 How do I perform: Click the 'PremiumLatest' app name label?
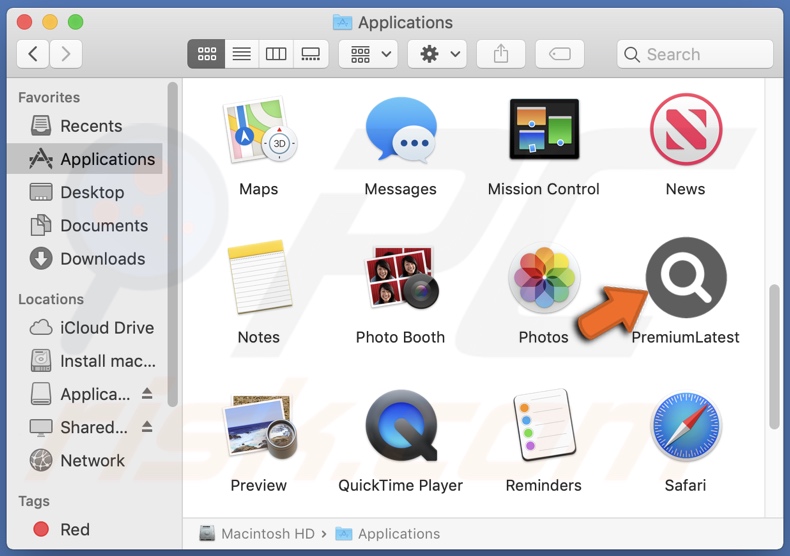[x=686, y=337]
